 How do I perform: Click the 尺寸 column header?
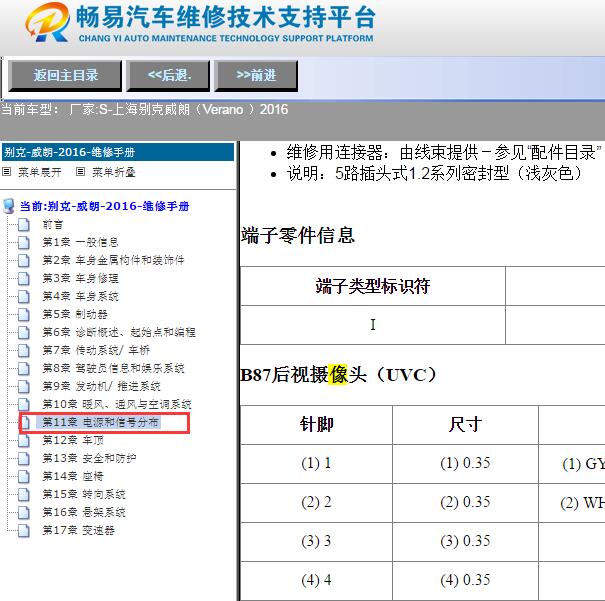[x=465, y=425]
